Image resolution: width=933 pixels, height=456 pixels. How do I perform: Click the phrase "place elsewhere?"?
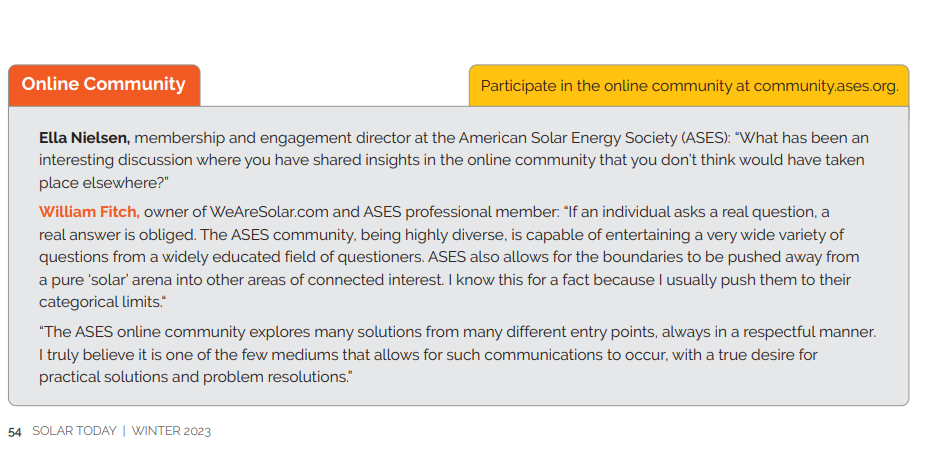103,182
